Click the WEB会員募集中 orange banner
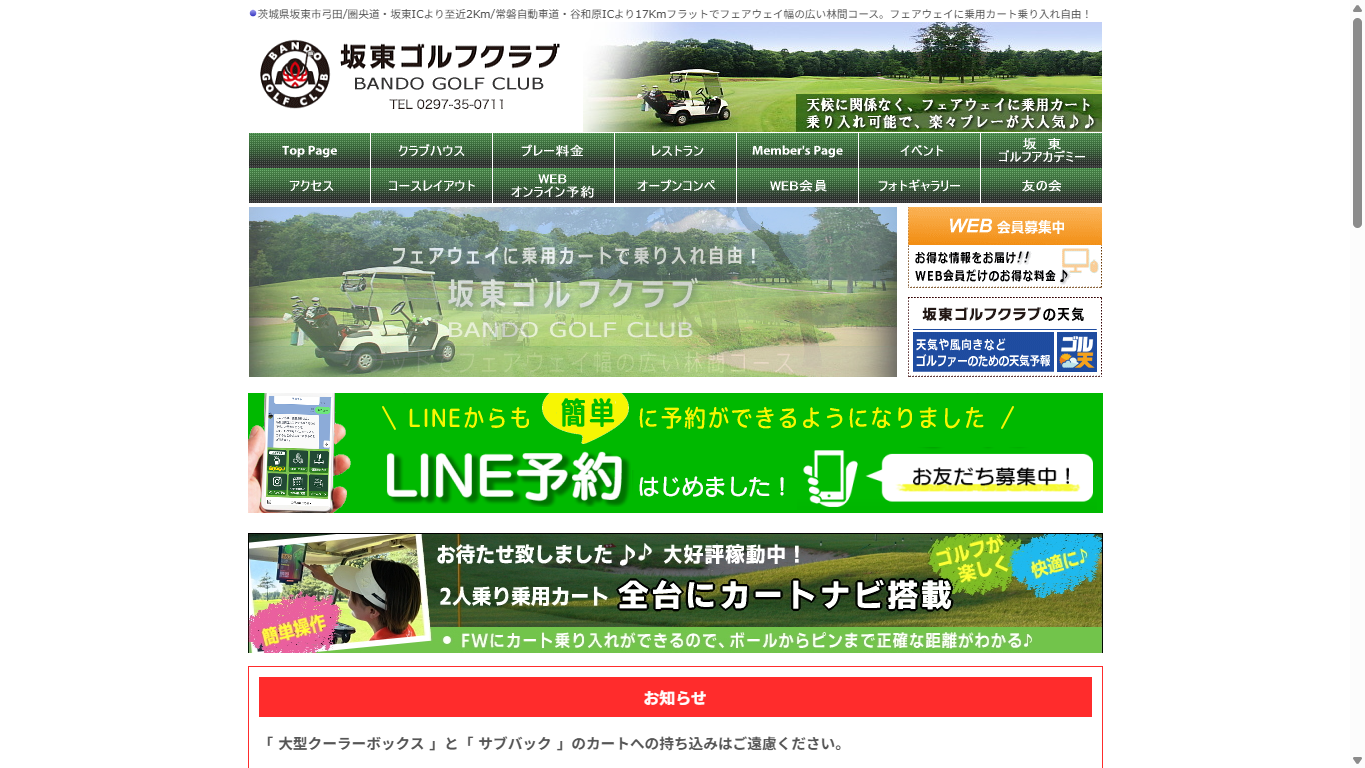This screenshot has width=1365, height=768. pos(1005,247)
